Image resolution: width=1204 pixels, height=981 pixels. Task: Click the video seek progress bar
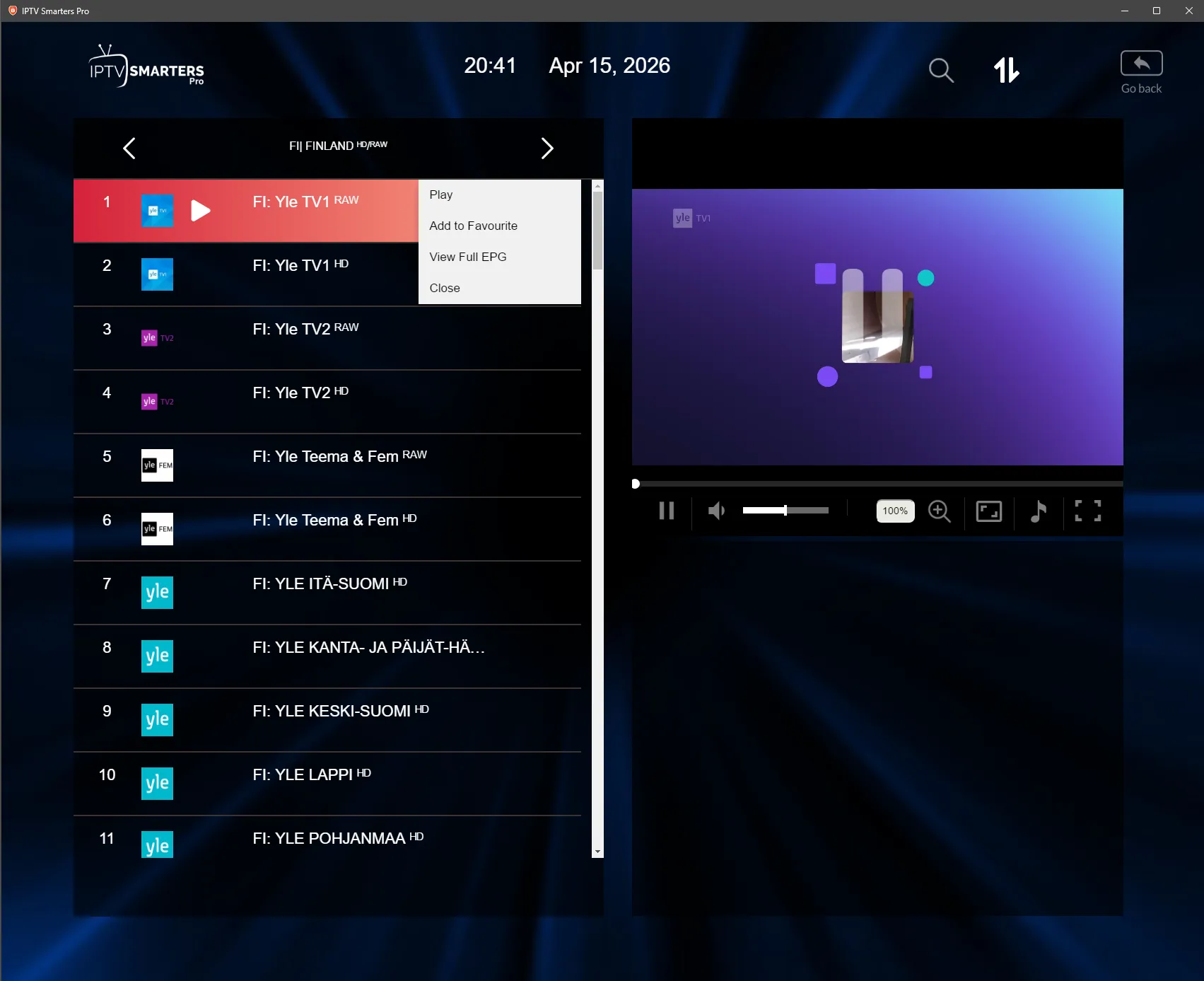coord(877,484)
